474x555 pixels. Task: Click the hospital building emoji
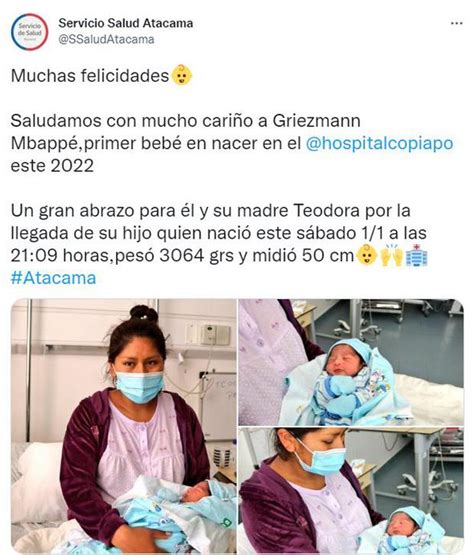click(x=417, y=255)
